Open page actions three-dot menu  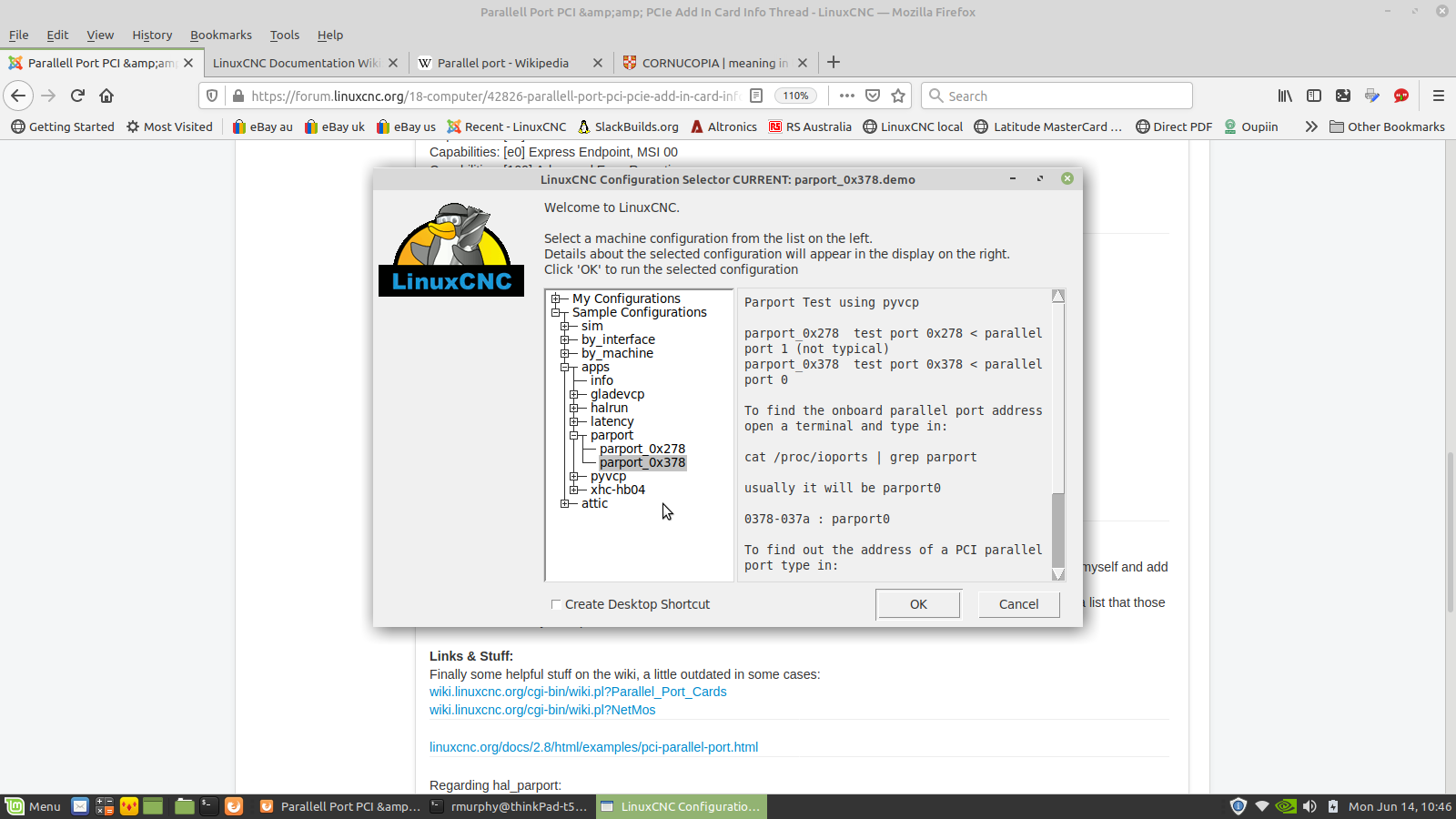click(x=847, y=96)
